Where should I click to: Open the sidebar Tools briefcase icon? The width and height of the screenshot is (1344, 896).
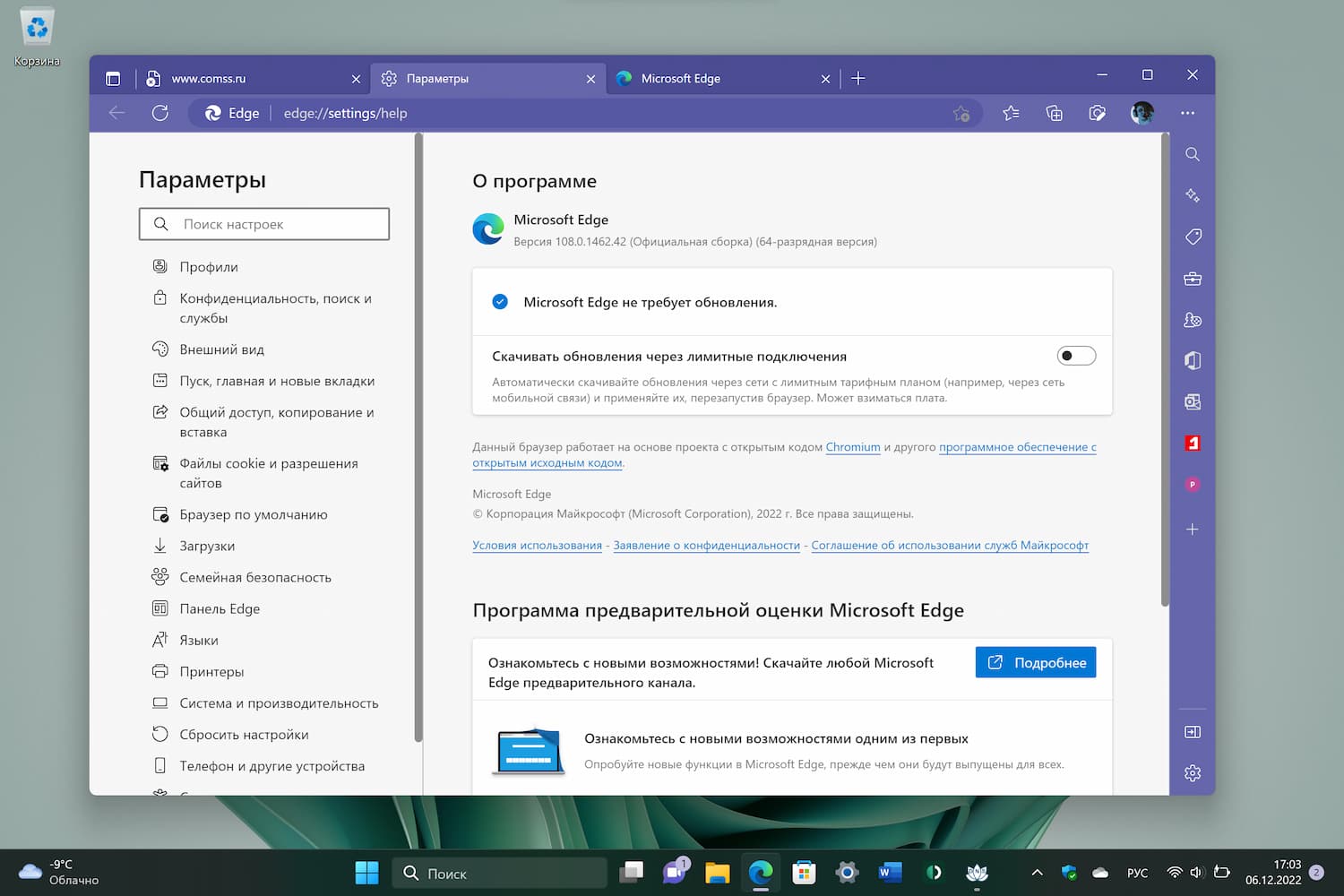pos(1193,279)
